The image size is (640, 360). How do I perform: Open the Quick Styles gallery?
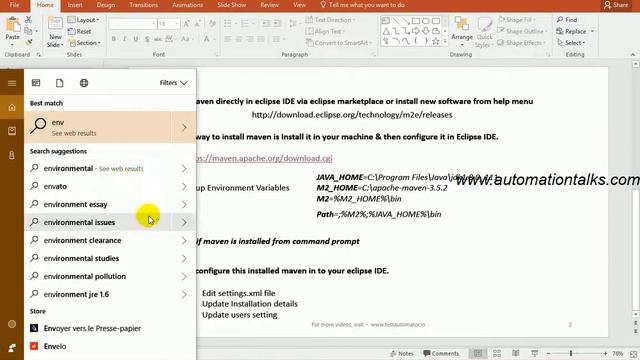click(x=484, y=33)
